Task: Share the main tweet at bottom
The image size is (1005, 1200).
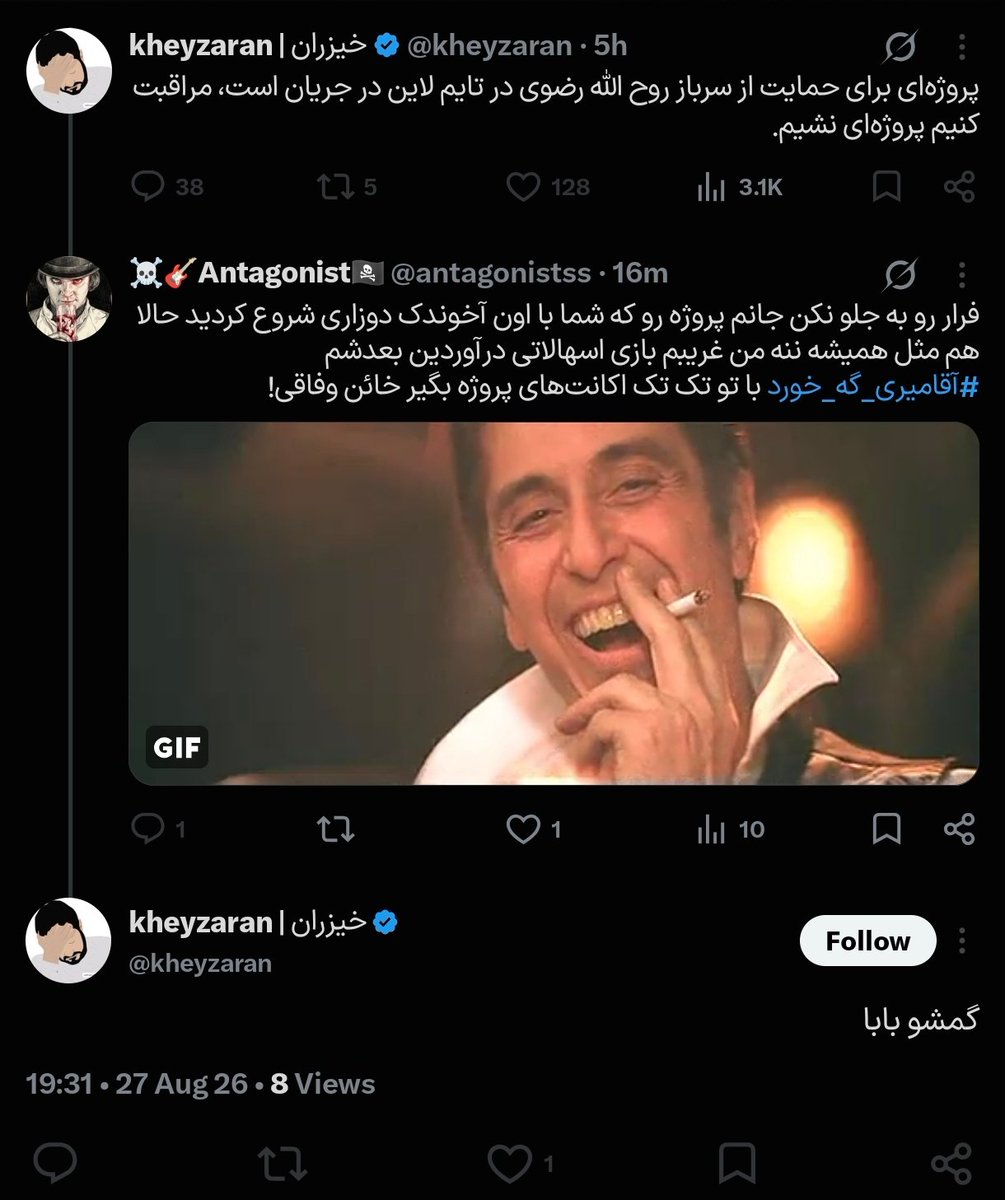Action: [952, 1162]
